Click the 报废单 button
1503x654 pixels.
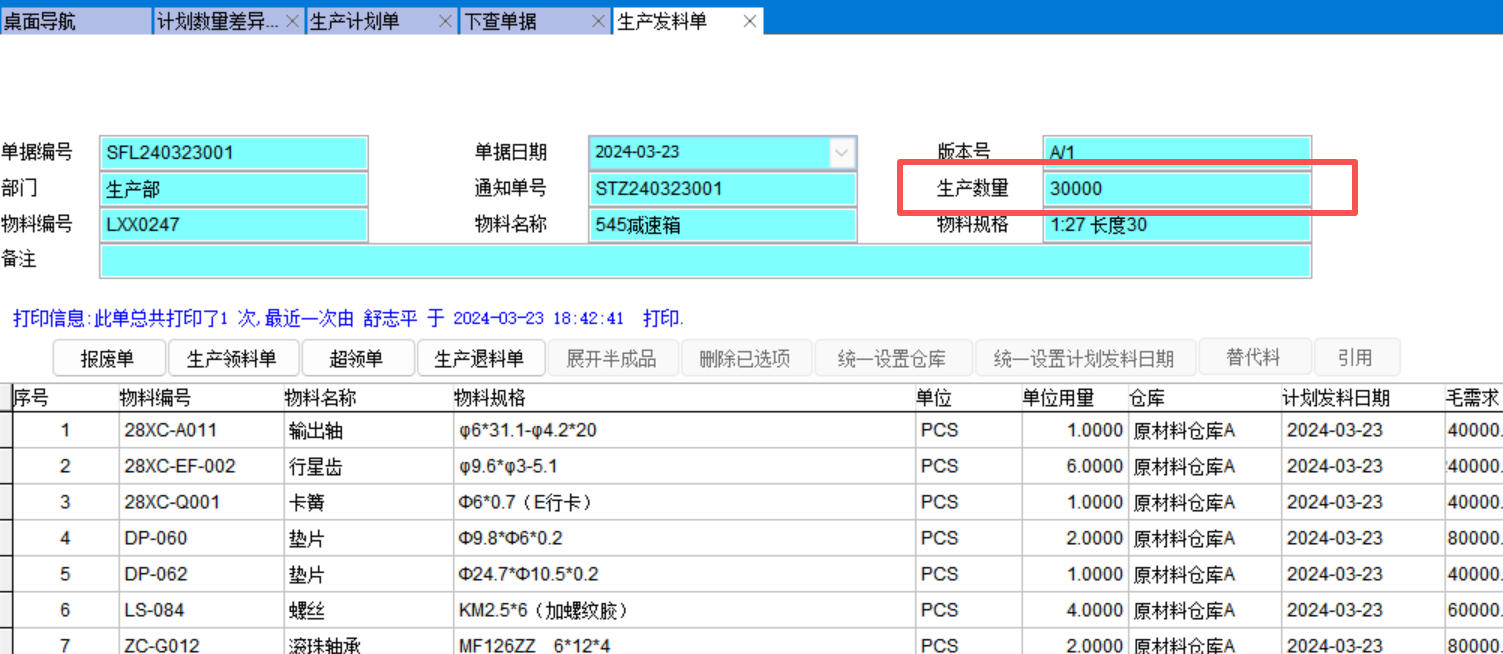pos(108,358)
